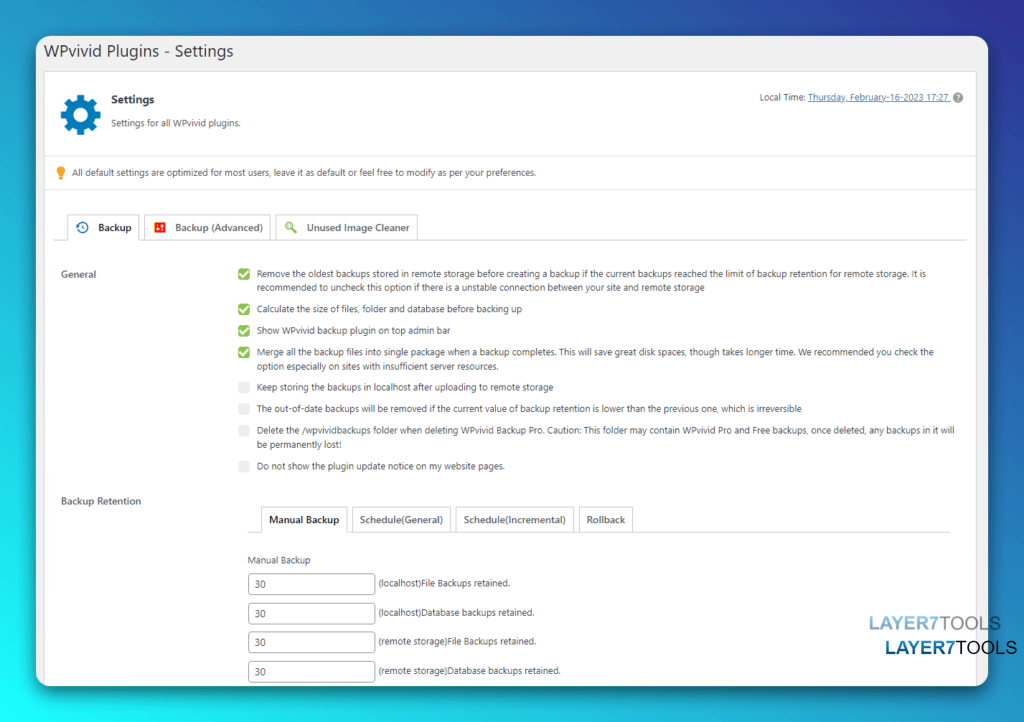Enable Do not show plugin update notice

[x=244, y=466]
